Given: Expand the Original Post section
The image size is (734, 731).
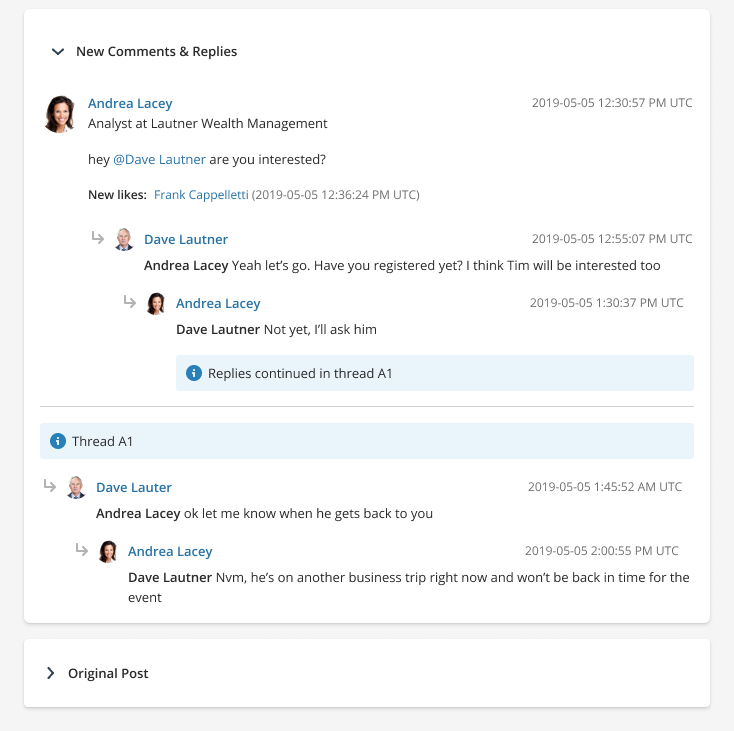Looking at the screenshot, I should click(51, 673).
